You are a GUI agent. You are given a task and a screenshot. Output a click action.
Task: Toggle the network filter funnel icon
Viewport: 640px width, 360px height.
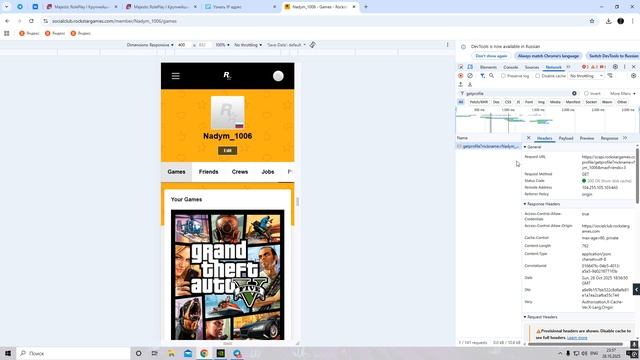point(482,76)
